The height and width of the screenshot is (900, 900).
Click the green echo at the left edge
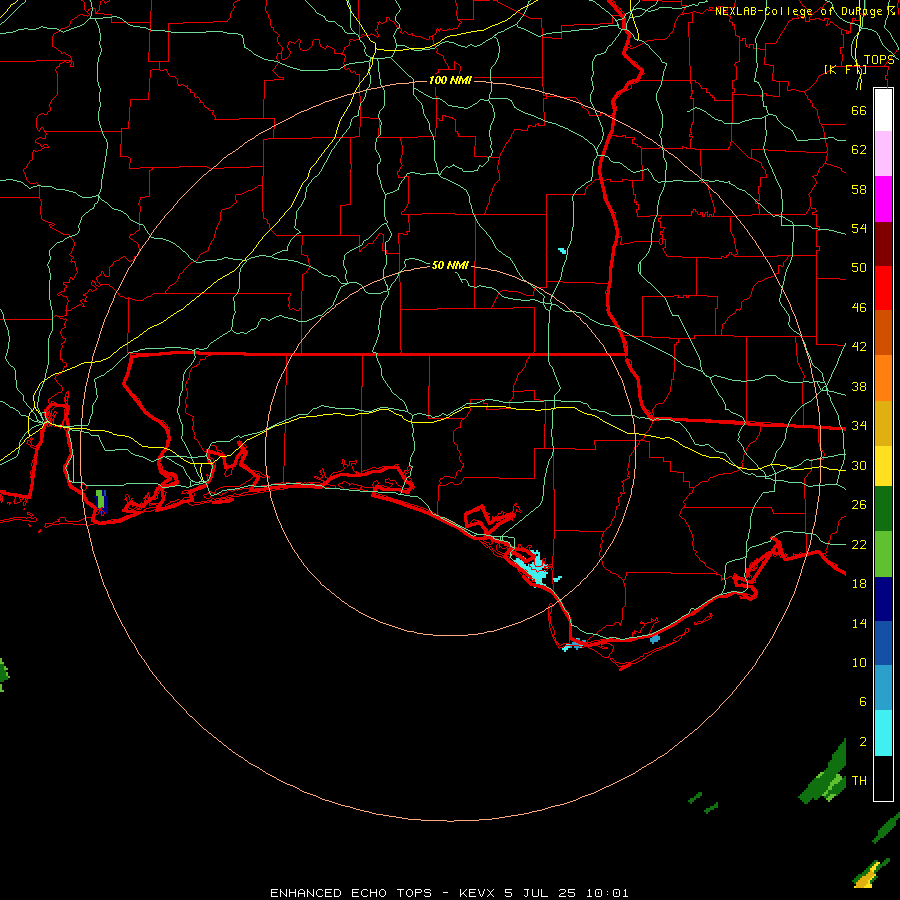(x=3, y=675)
